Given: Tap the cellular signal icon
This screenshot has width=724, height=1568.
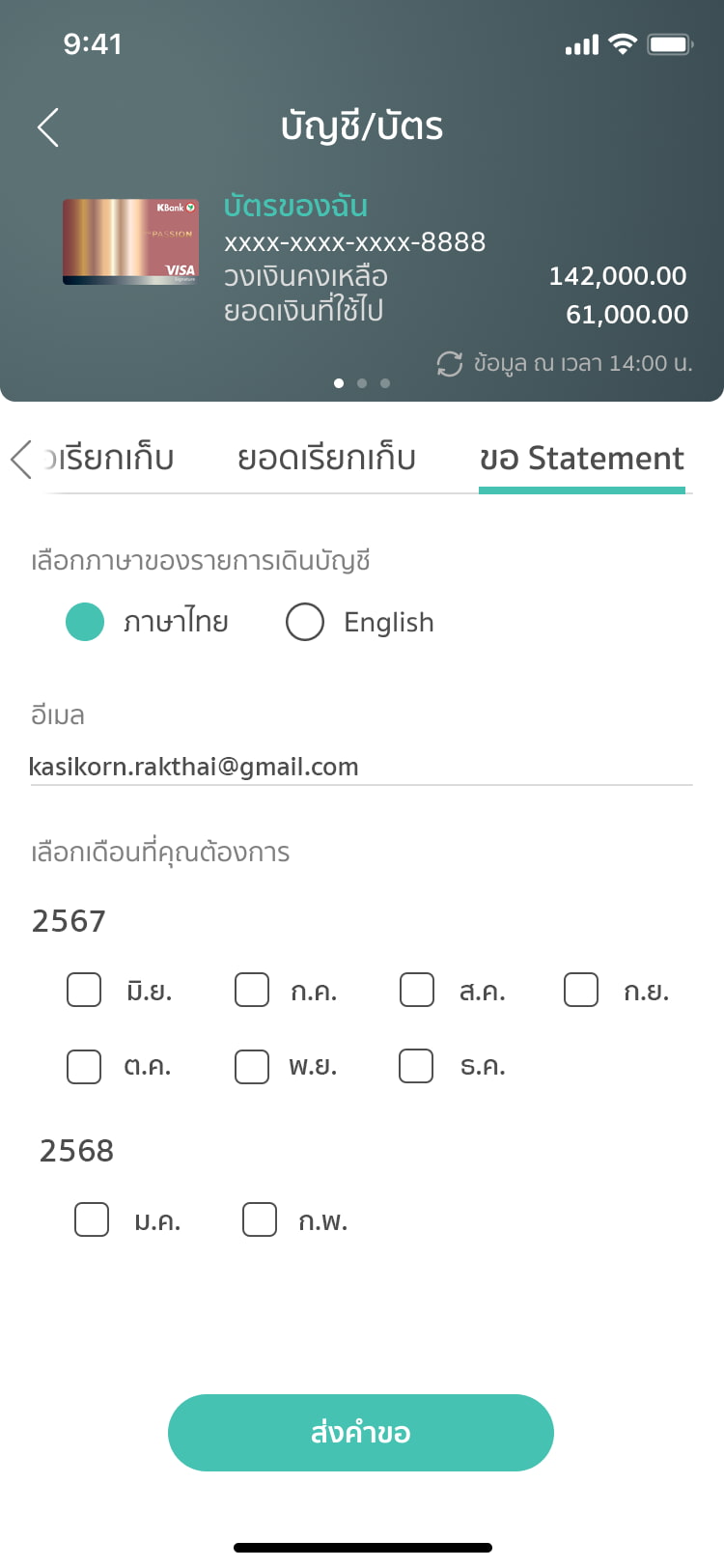Looking at the screenshot, I should point(582,45).
